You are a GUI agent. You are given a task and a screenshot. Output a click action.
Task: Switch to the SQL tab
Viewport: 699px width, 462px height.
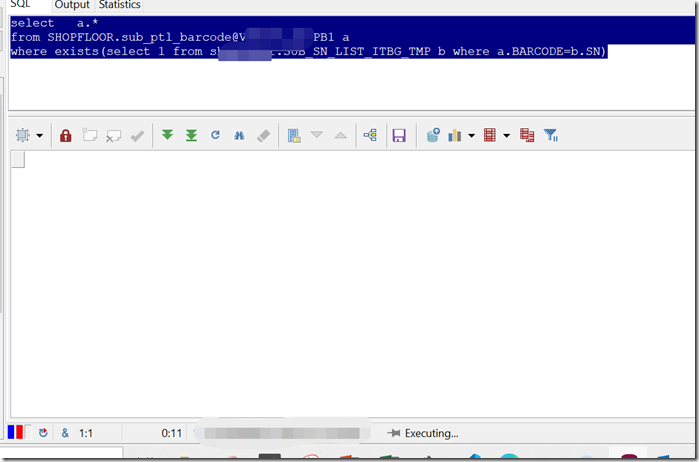(x=21, y=5)
